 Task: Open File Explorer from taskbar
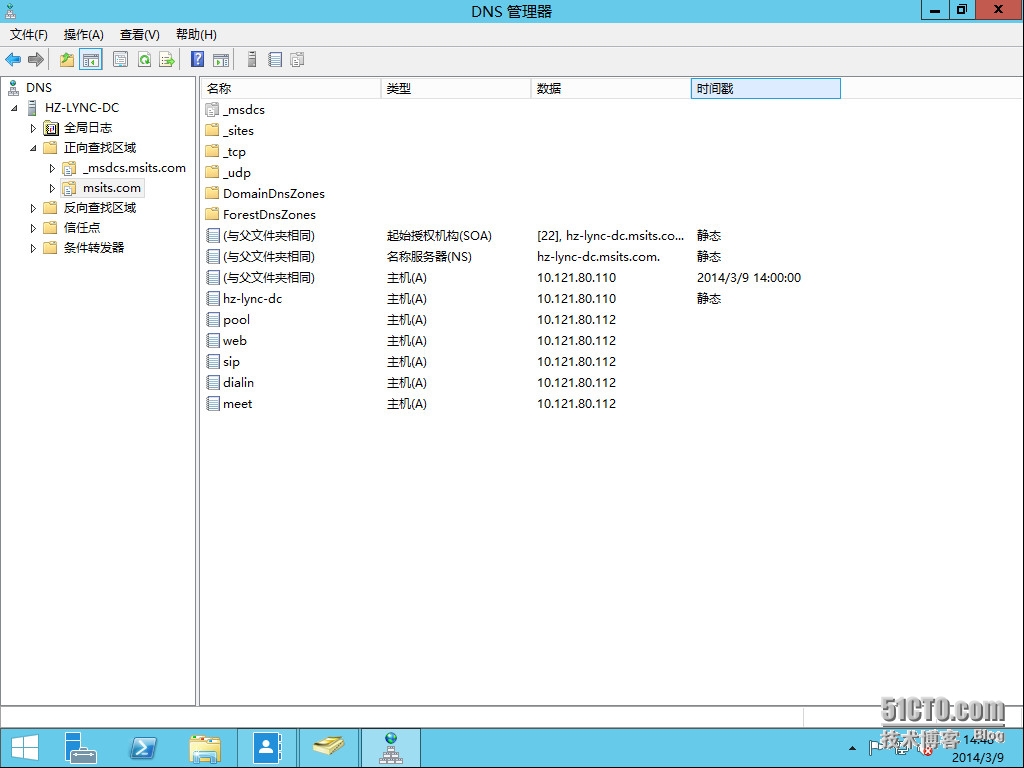(x=205, y=748)
